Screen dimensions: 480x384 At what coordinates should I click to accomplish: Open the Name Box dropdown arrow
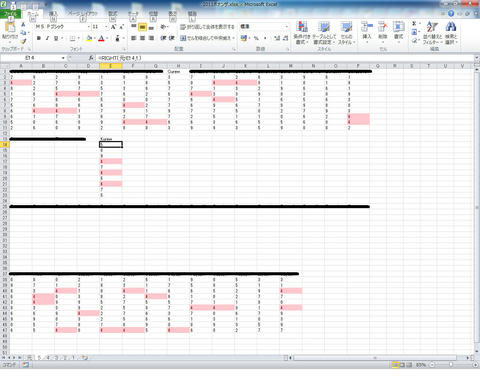pyautogui.click(x=63, y=58)
